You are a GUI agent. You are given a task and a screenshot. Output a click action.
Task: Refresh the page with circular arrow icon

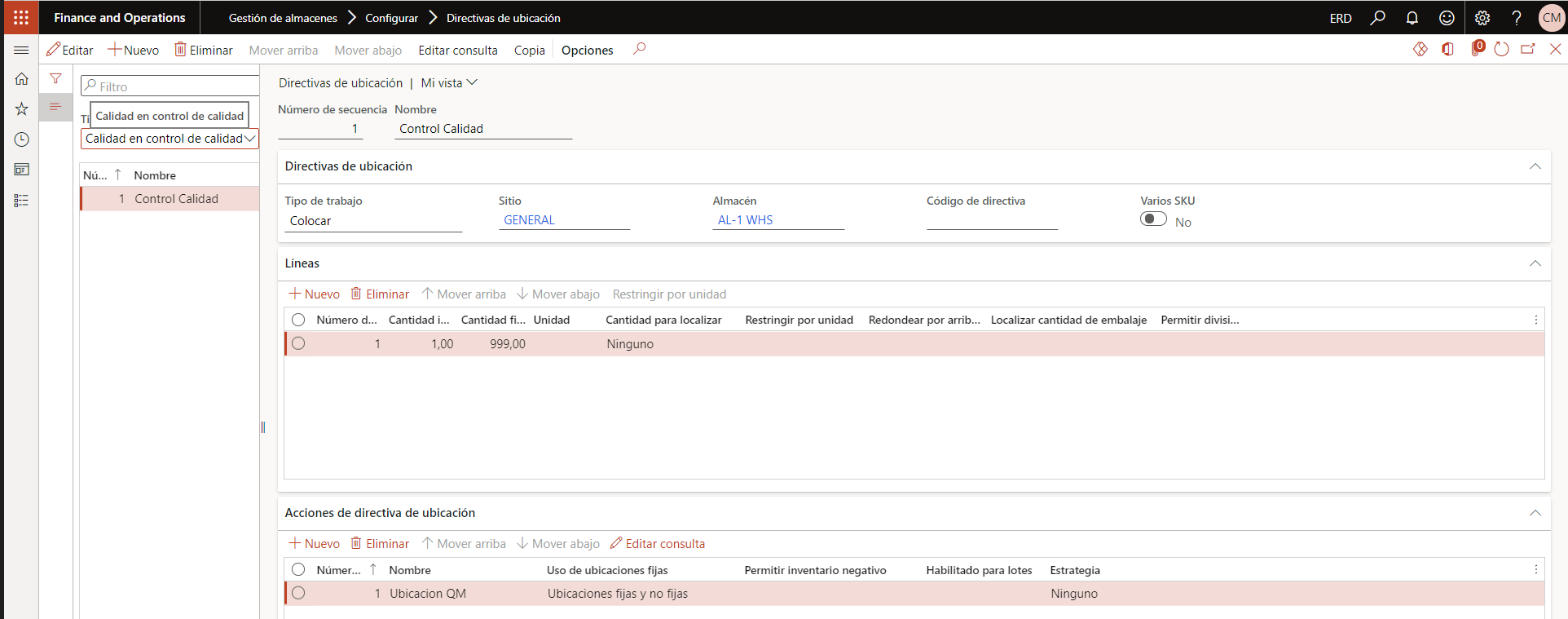pyautogui.click(x=1501, y=50)
